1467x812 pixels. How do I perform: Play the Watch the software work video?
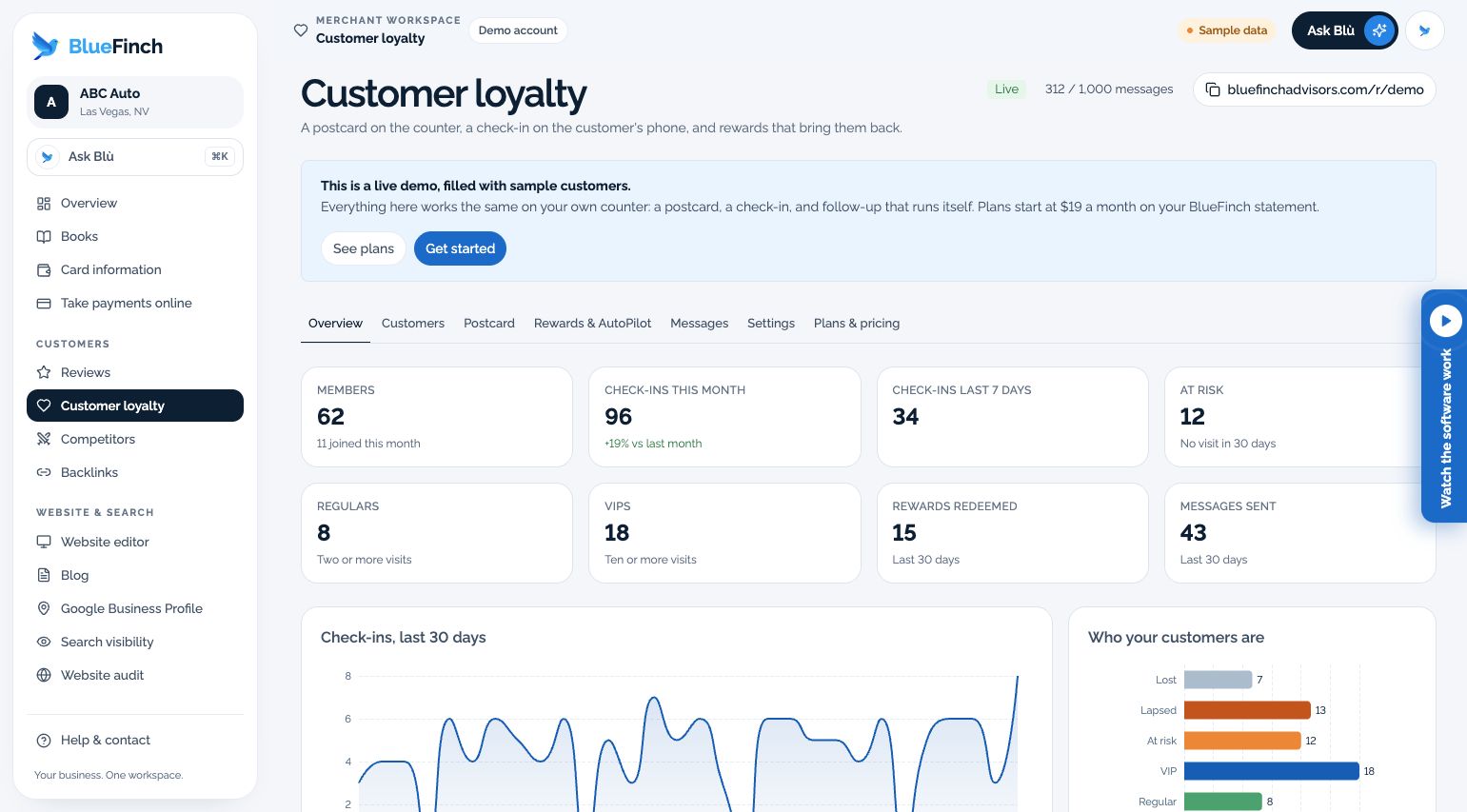[1445, 321]
